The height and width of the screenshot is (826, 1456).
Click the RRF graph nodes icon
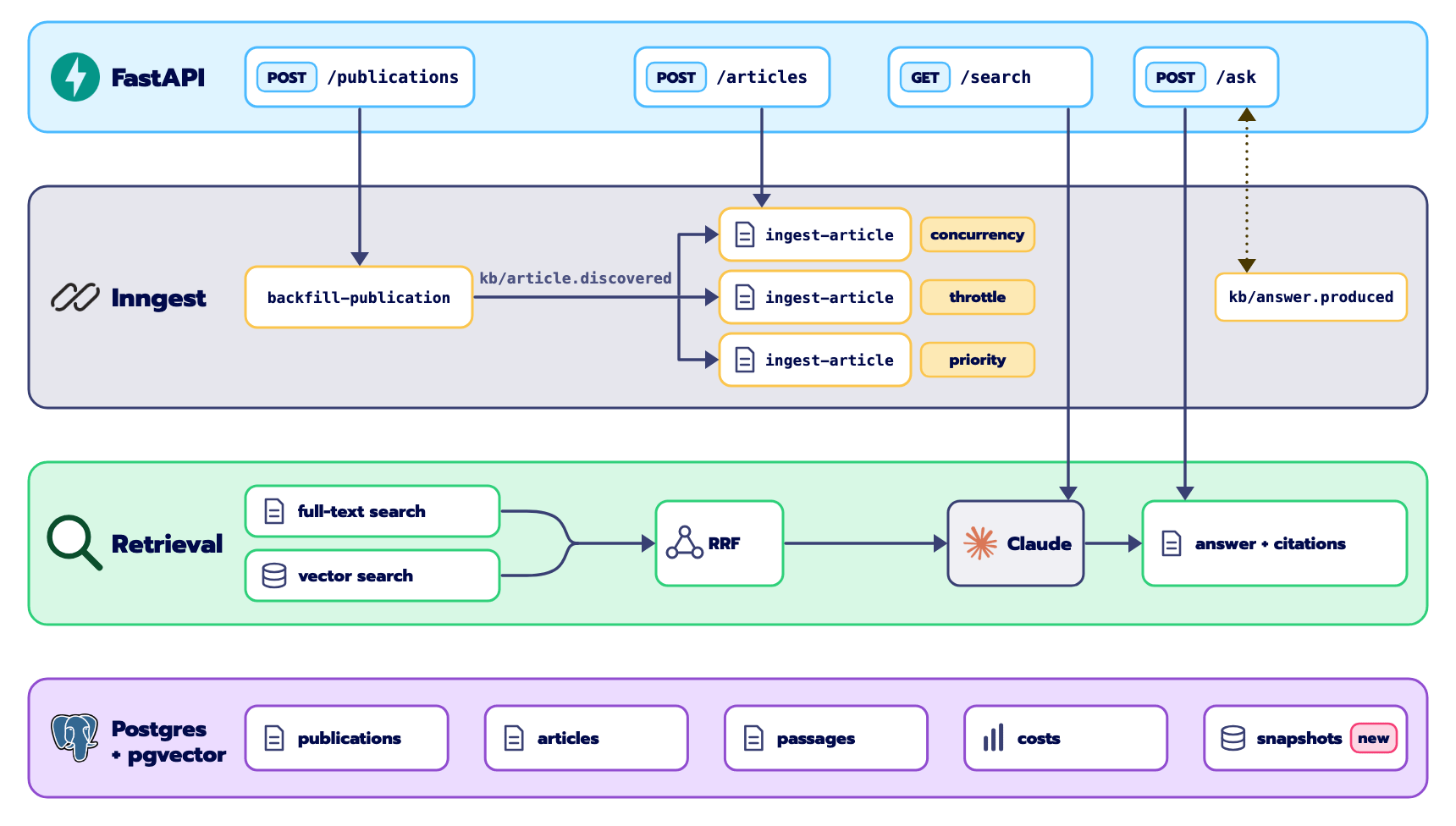[684, 543]
